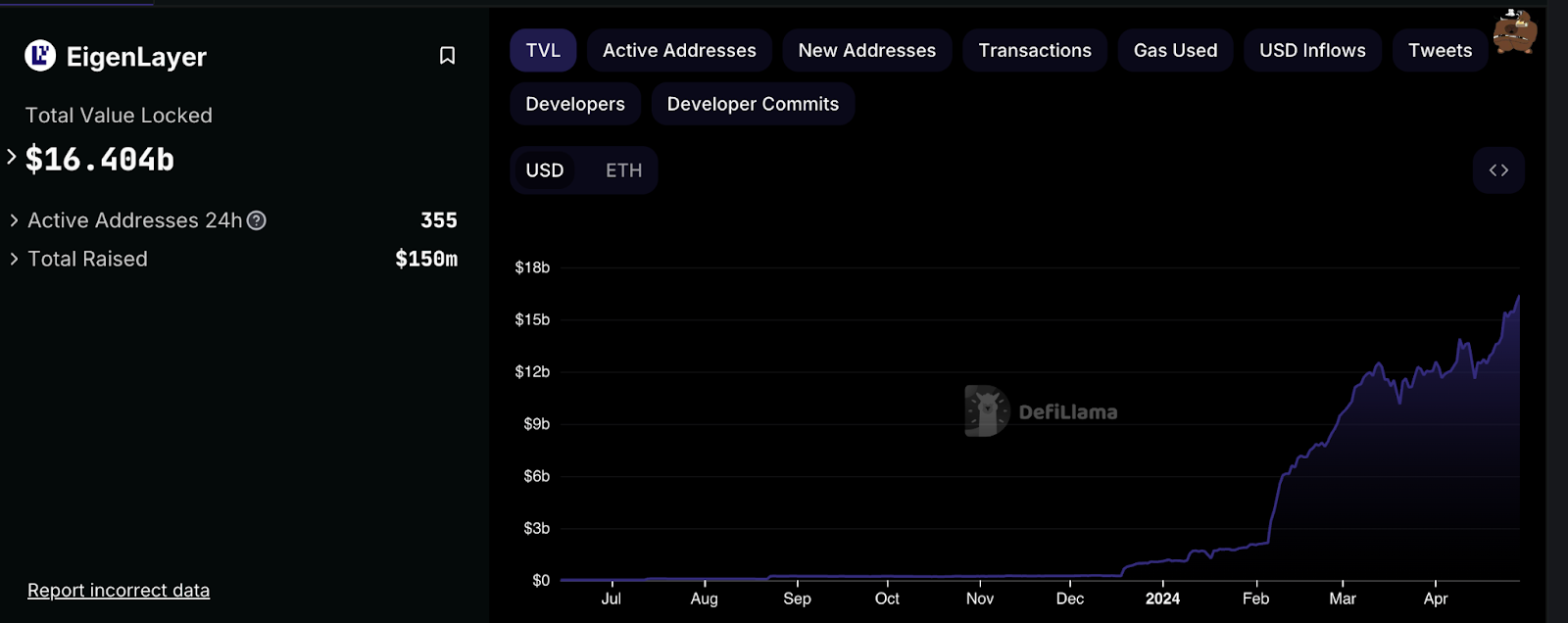Click the $18b y-axis label
Image resolution: width=1568 pixels, height=623 pixels.
pos(532,267)
